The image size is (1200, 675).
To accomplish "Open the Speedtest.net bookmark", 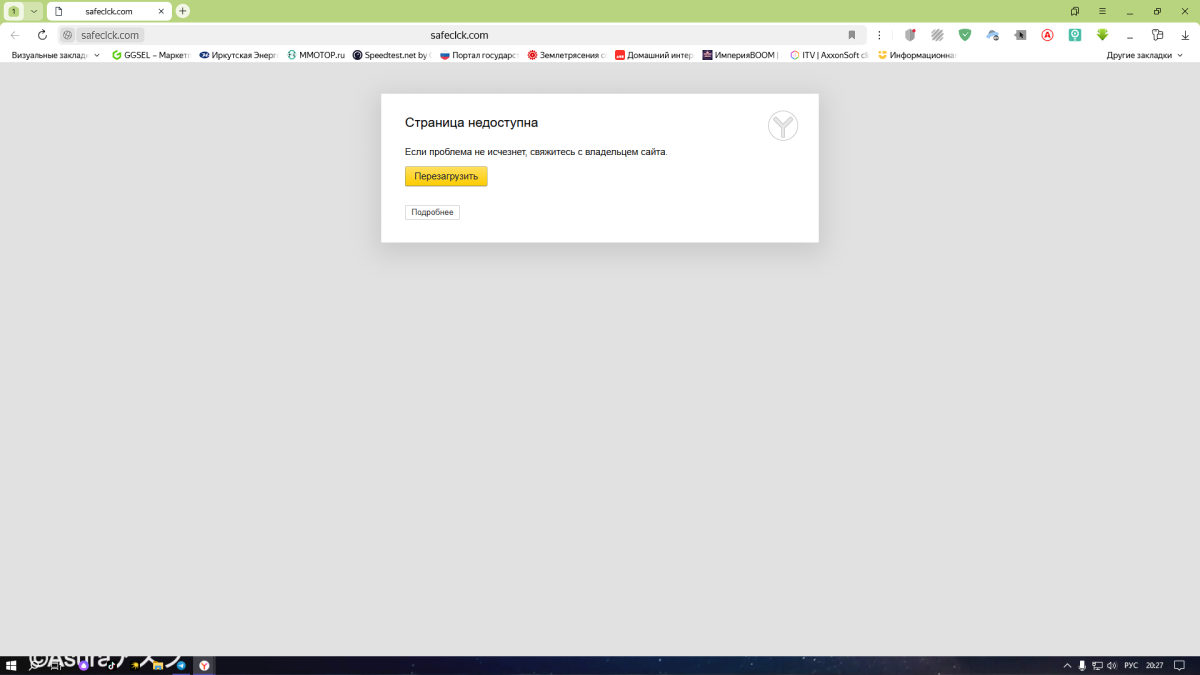I will 390,55.
